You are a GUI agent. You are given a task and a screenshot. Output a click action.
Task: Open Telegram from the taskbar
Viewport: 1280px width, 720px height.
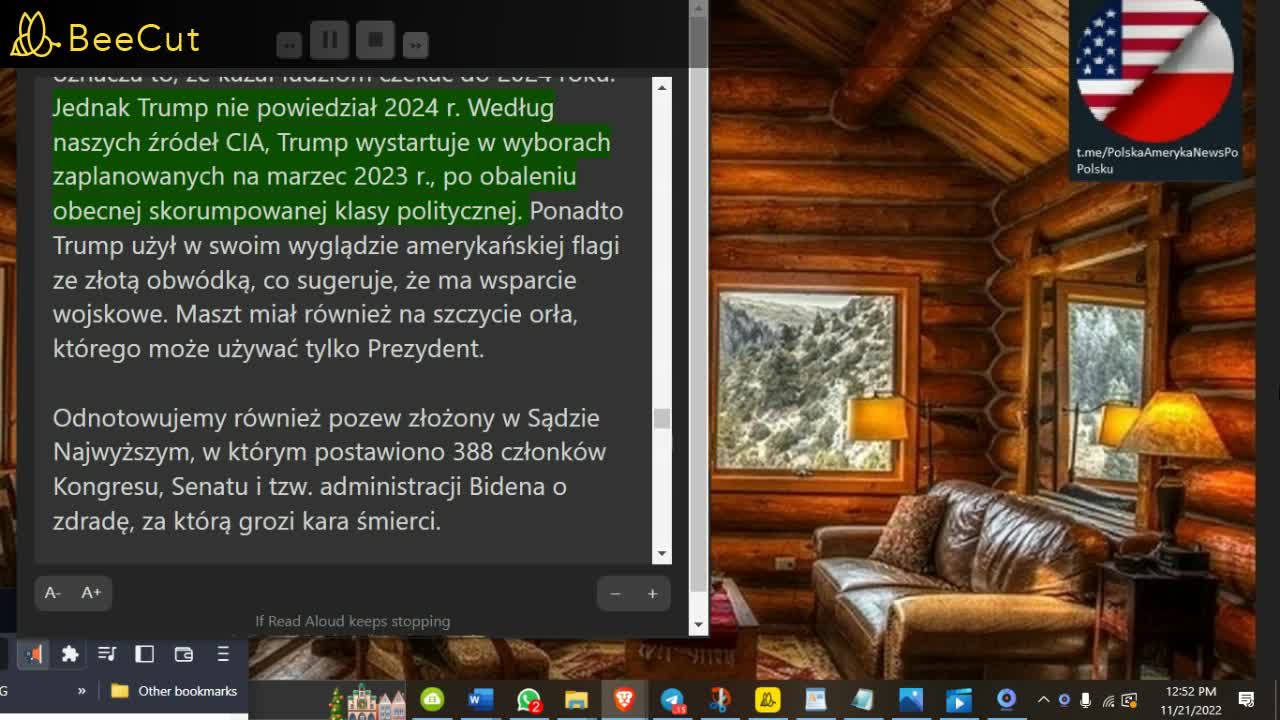tap(672, 700)
